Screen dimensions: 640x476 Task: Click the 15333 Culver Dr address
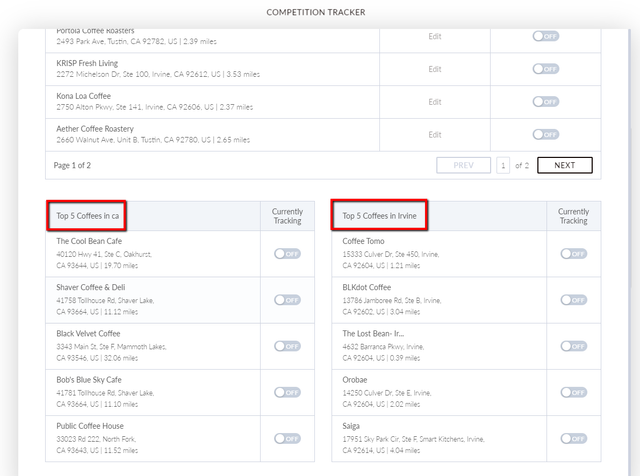391,260
